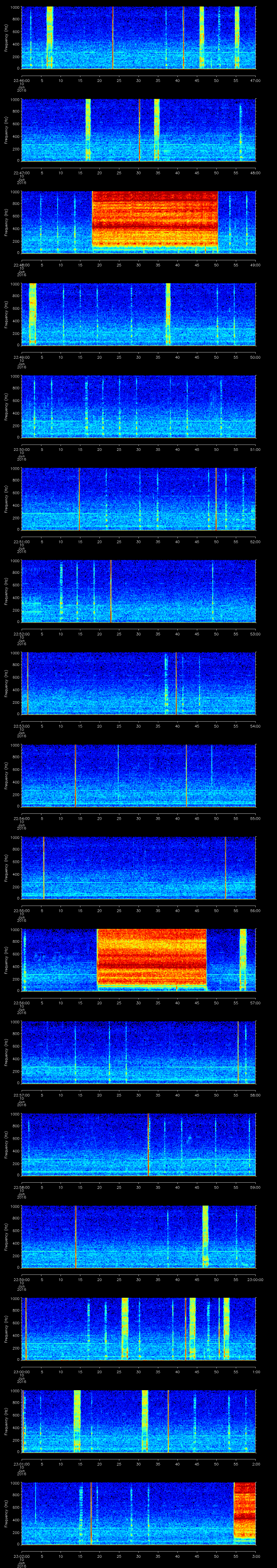Viewport: 277px width, 1568px height.
Task: Select the spectrogram panel starting at 22:46:00
Action: point(139,38)
